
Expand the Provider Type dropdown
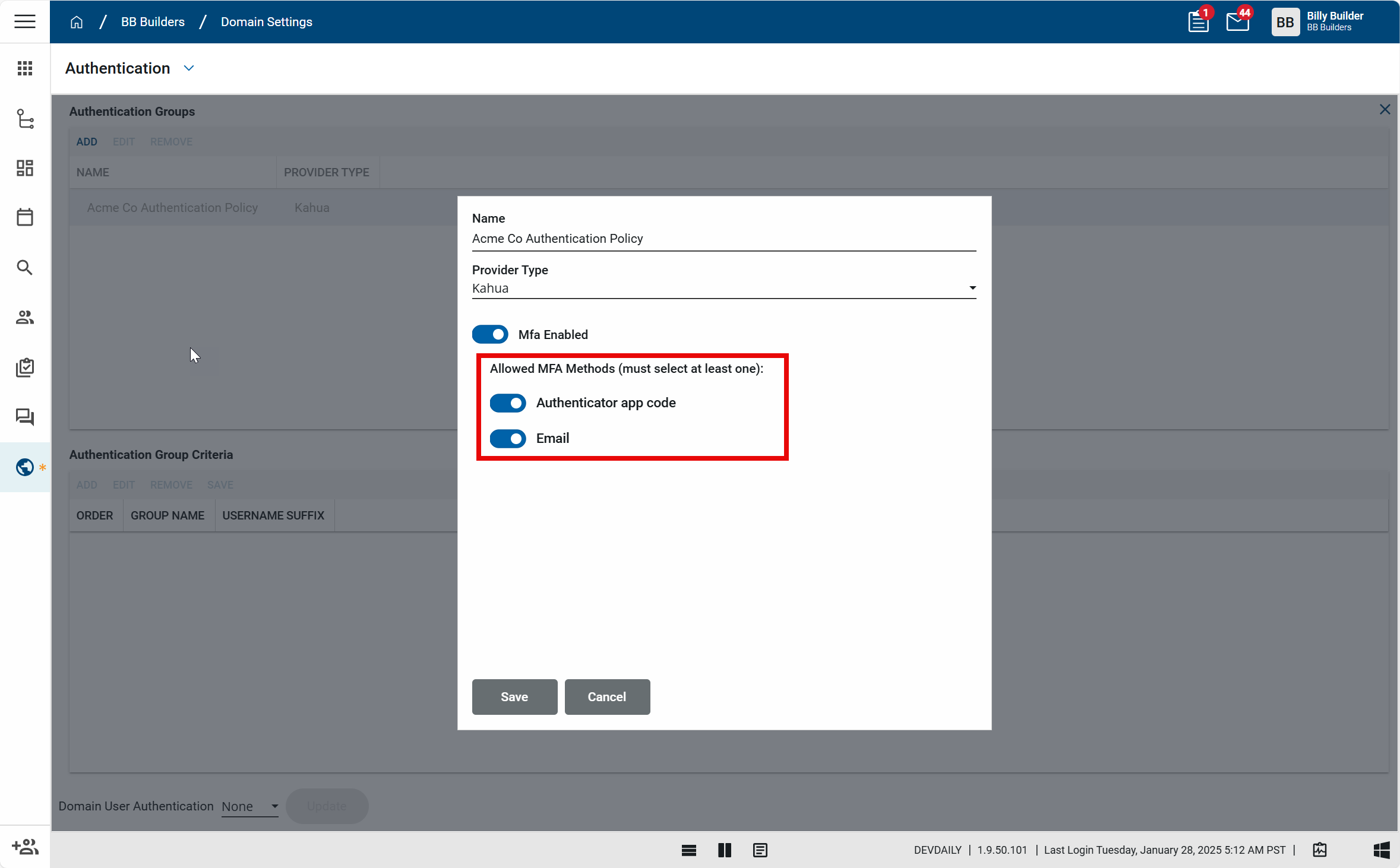click(723, 289)
